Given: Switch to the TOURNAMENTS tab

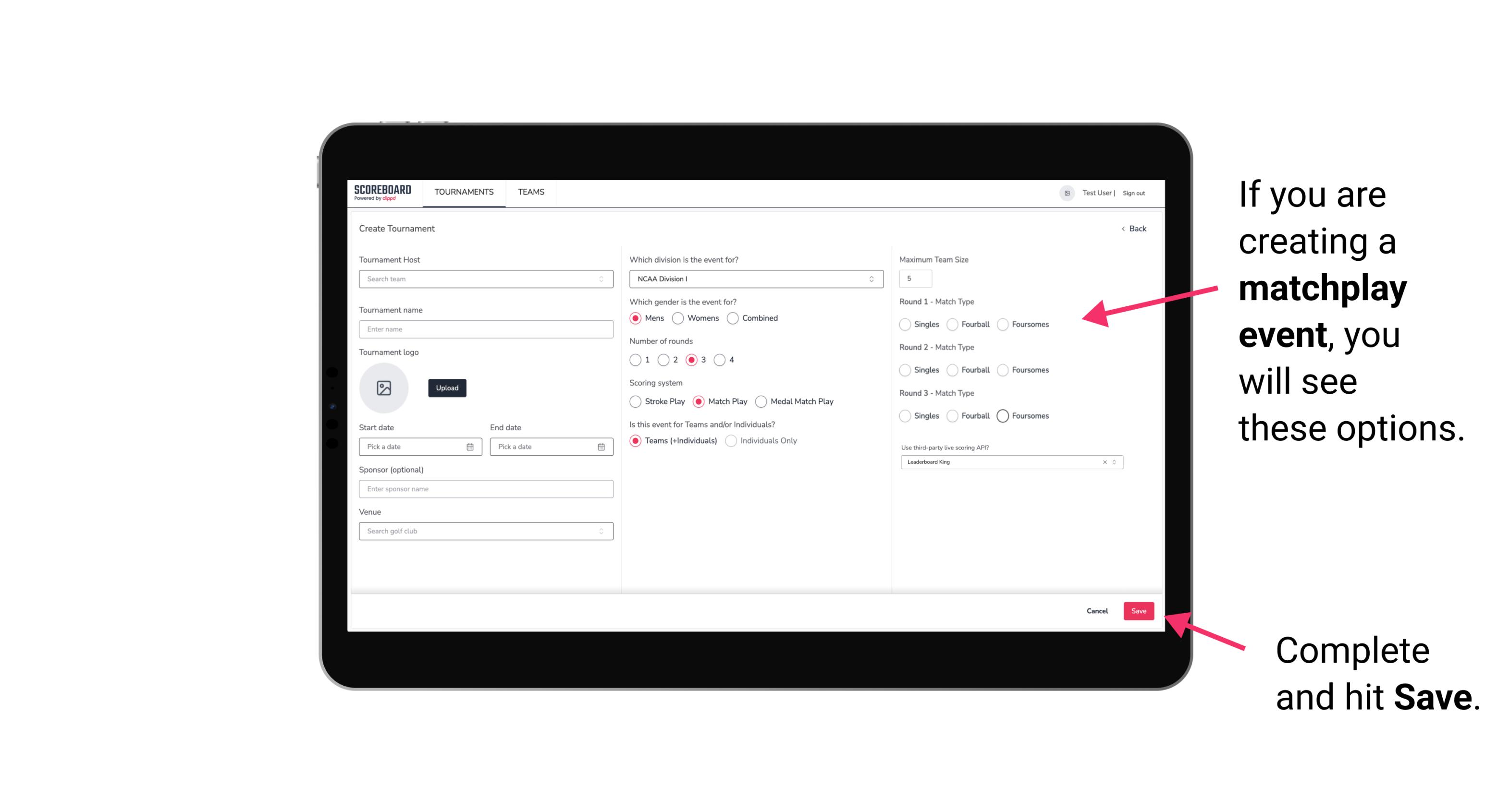Looking at the screenshot, I should coord(463,192).
